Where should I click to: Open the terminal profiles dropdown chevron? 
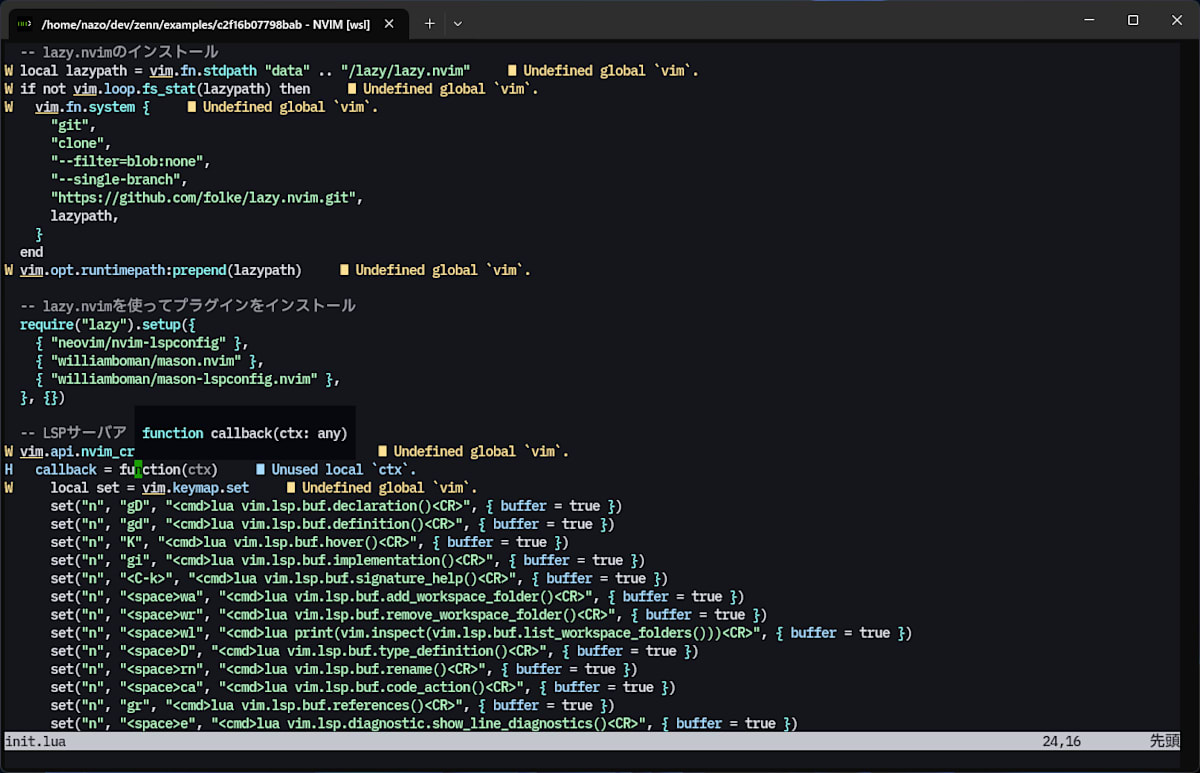click(458, 22)
